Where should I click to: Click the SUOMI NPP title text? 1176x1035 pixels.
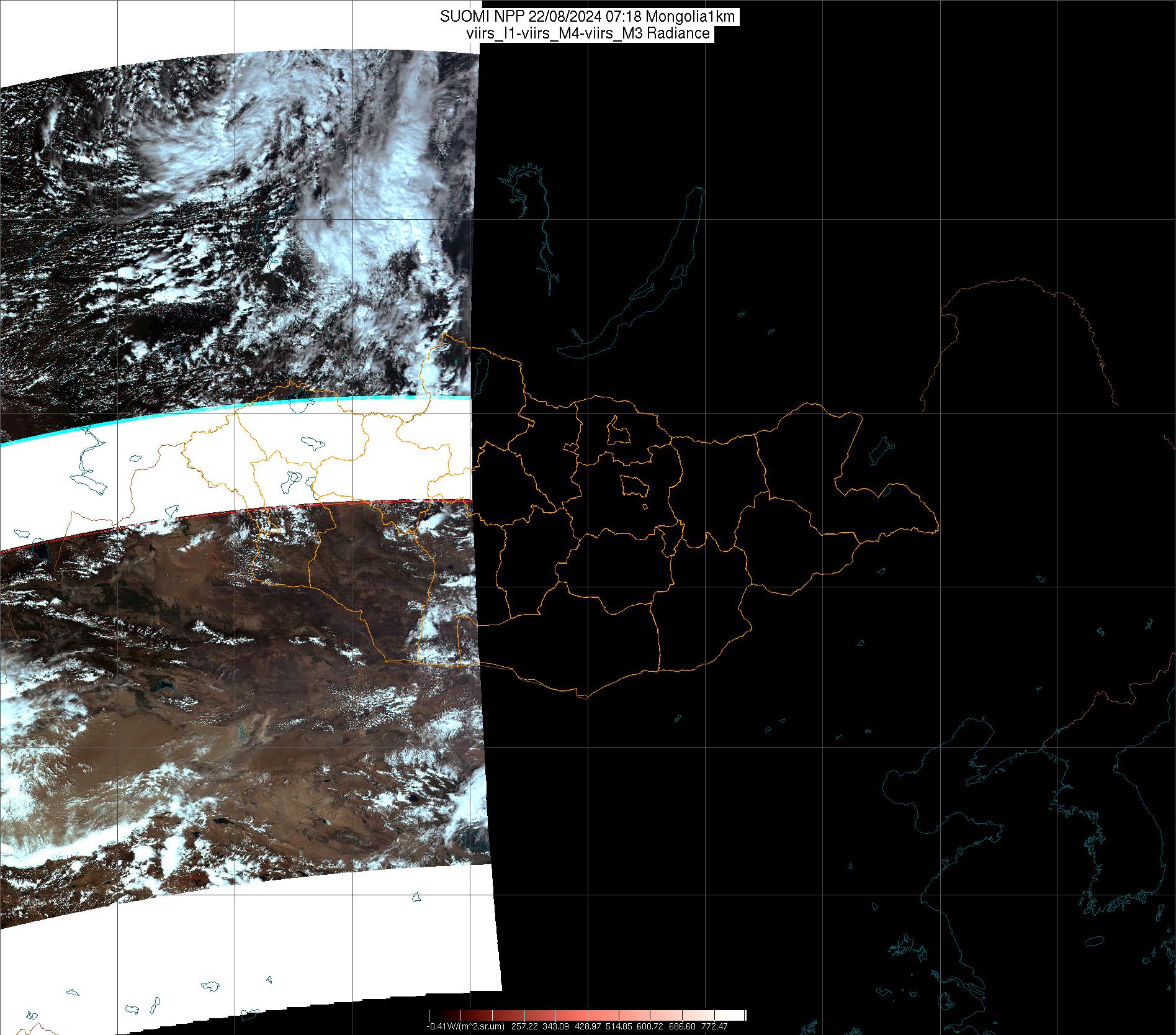tap(472, 17)
